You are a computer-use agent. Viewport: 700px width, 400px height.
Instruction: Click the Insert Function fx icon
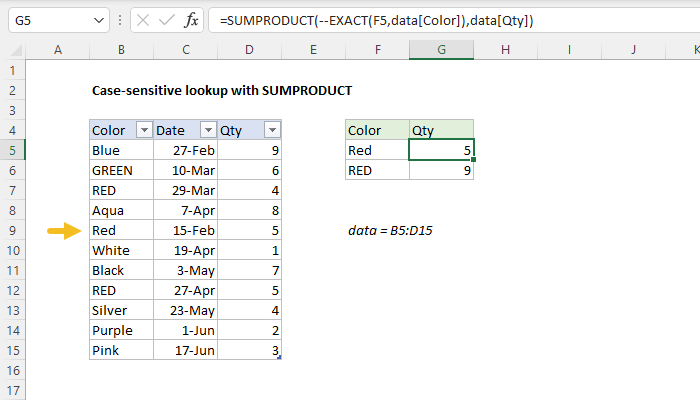[191, 21]
